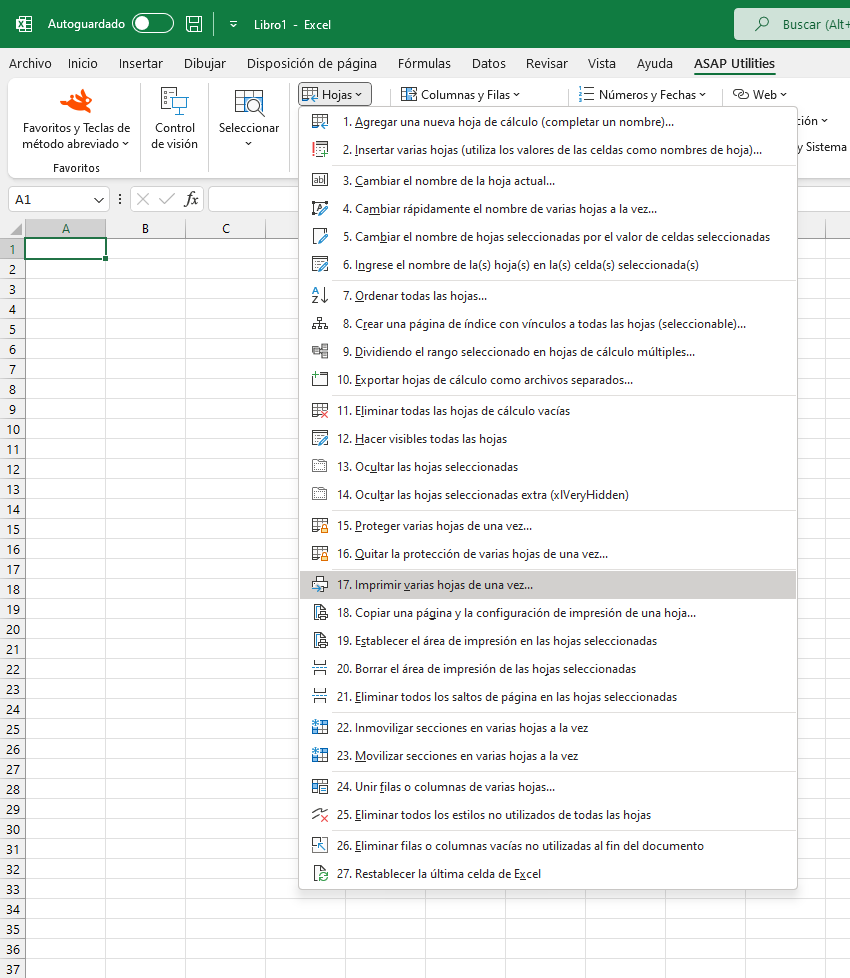This screenshot has height=978, width=850.
Task: Open the Datos tab
Action: tap(488, 64)
